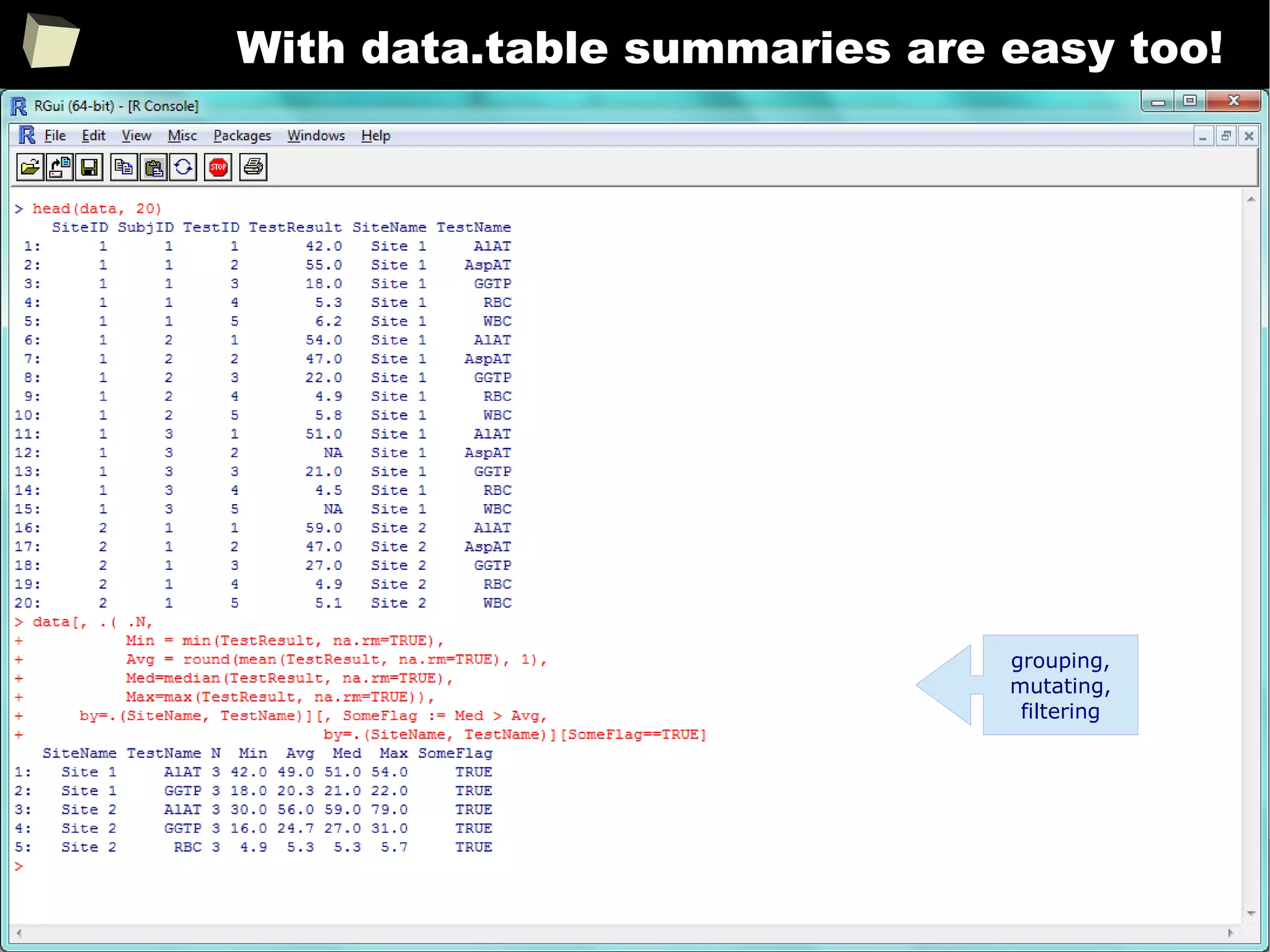This screenshot has width=1270, height=952.
Task: Click the Load workspace toolbar icon
Action: (x=60, y=167)
